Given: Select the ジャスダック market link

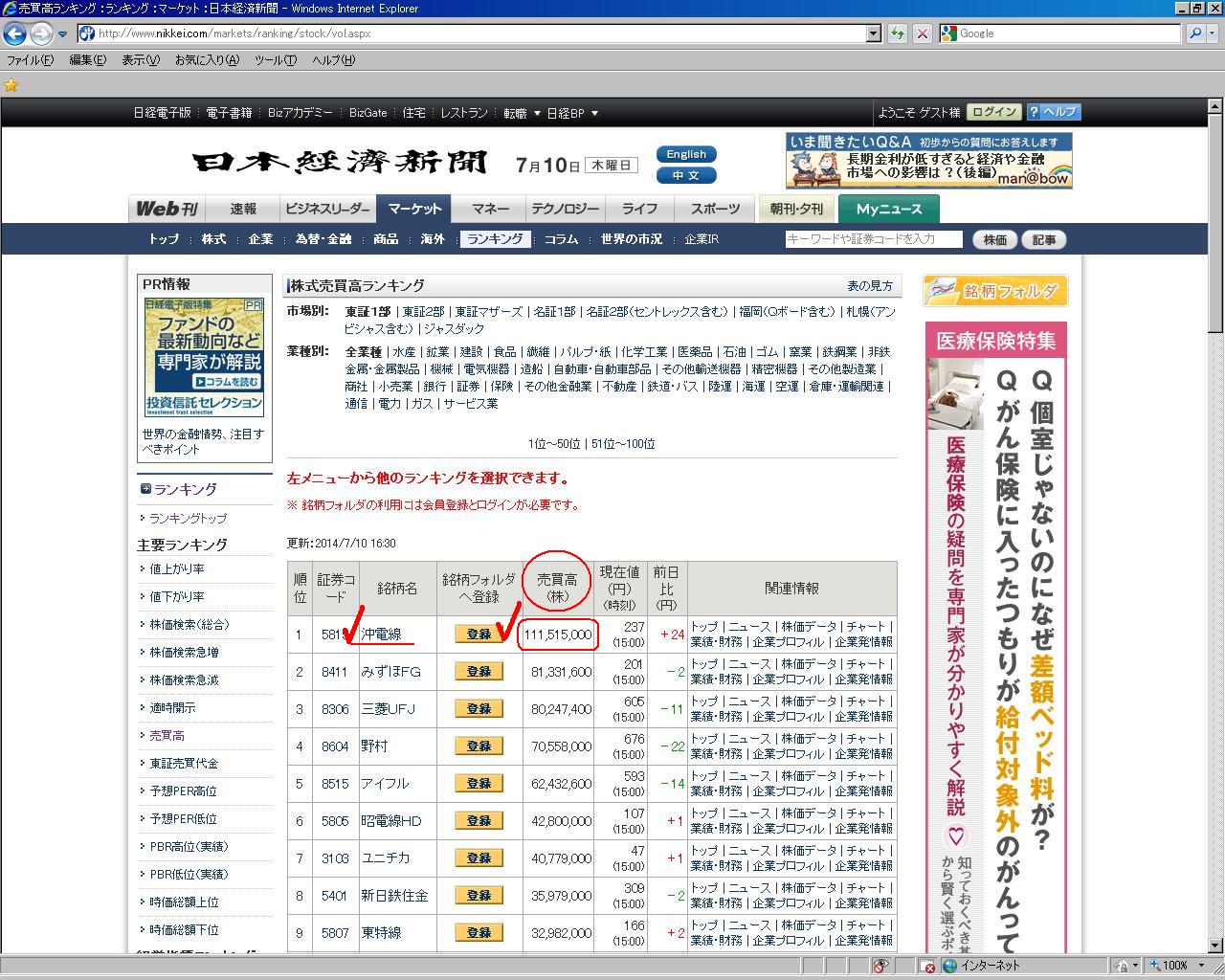Looking at the screenshot, I should click(x=454, y=329).
